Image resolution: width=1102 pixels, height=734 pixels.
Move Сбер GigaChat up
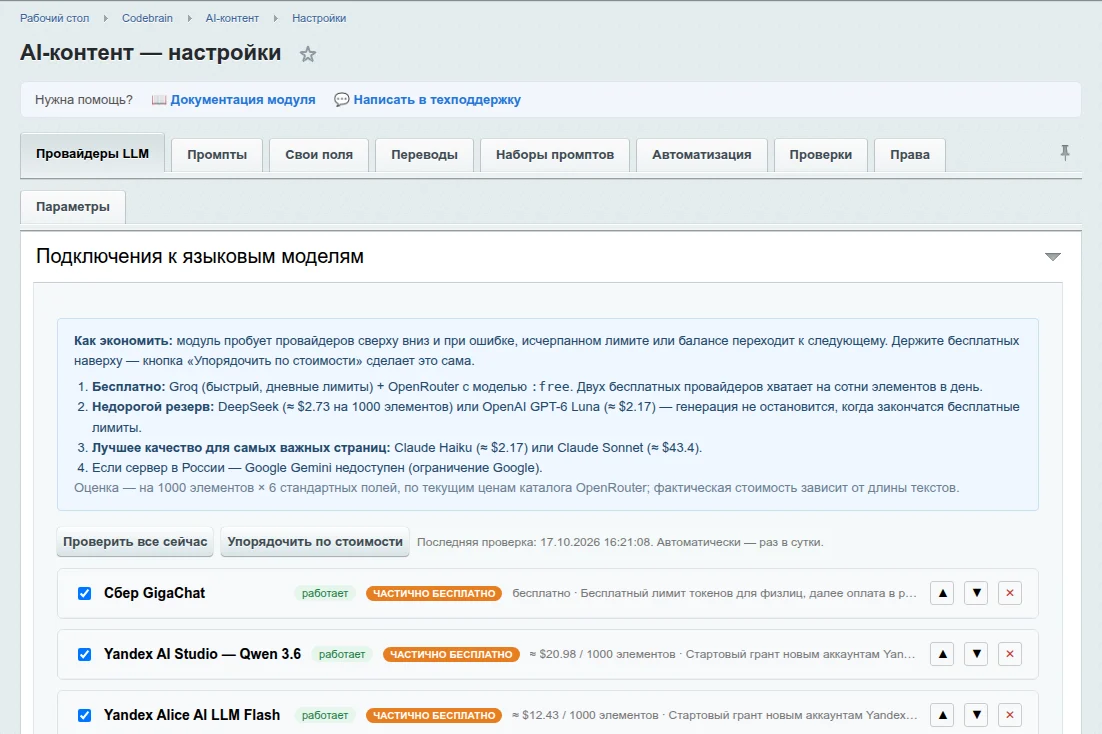pos(942,593)
